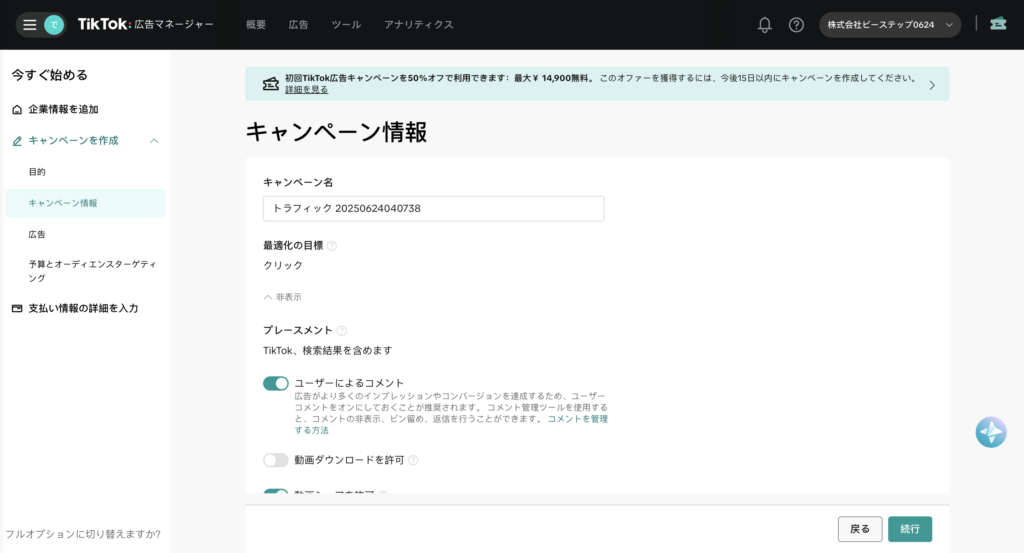The image size is (1024, 553).
Task: Click the home icon beside 企業情報を追加
Action: tap(17, 110)
